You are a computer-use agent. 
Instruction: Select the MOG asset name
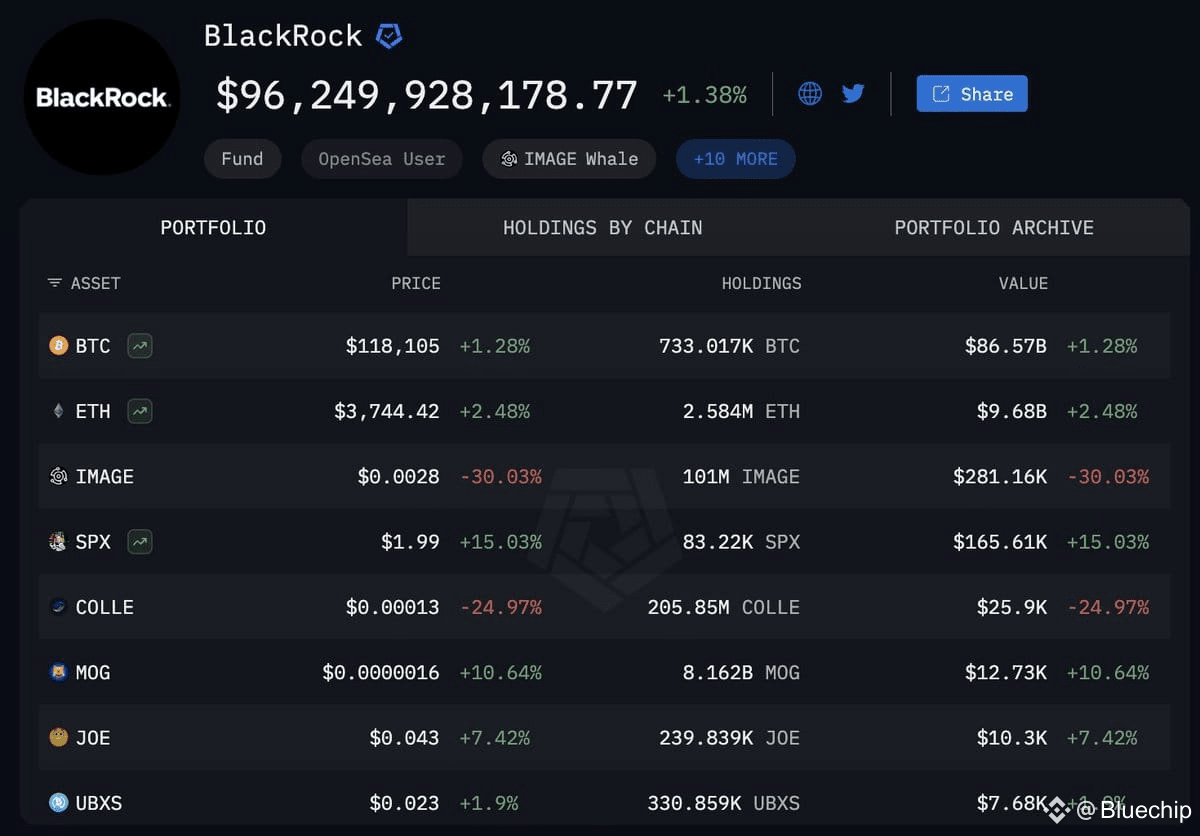tap(93, 673)
